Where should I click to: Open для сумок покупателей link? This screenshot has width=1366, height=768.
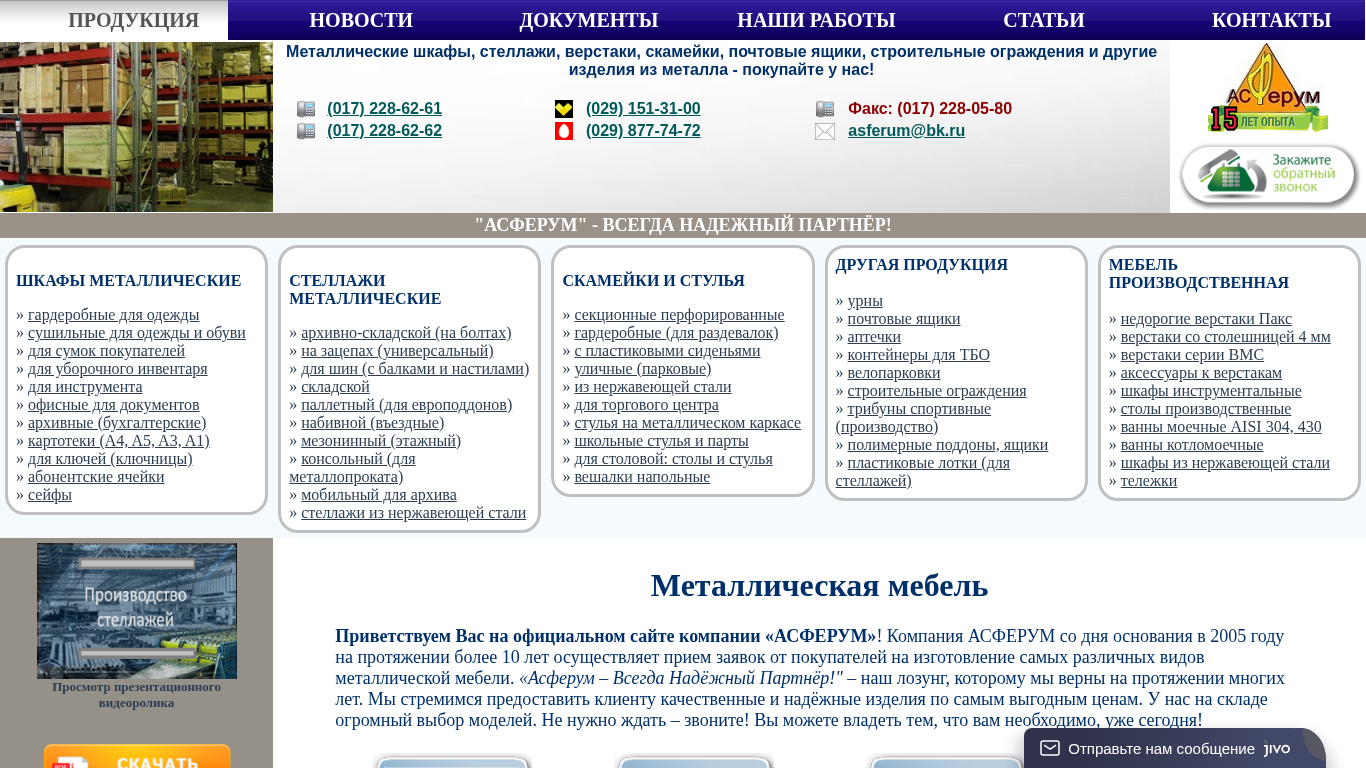[x=106, y=351]
